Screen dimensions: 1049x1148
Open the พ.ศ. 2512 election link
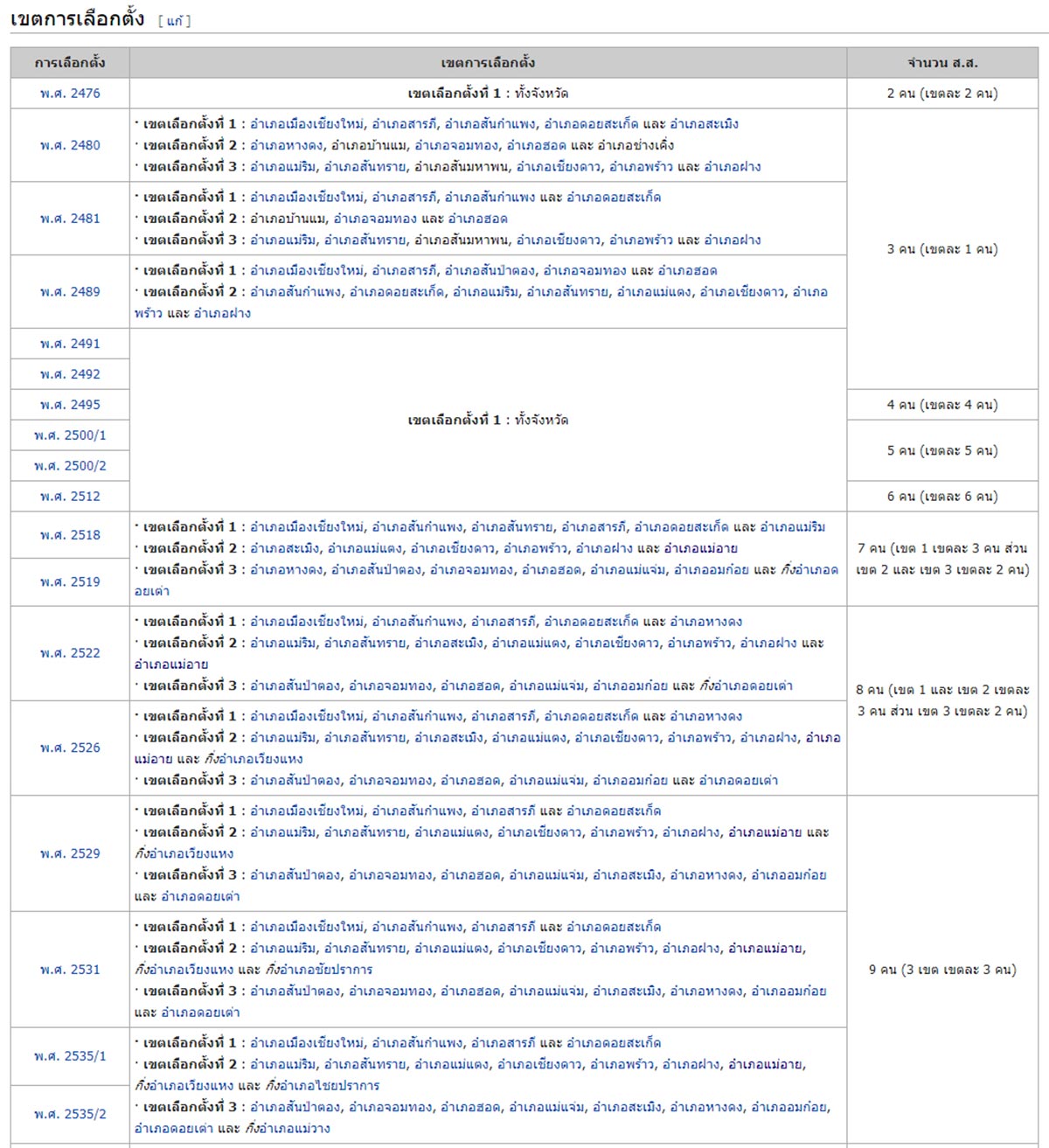tap(70, 497)
